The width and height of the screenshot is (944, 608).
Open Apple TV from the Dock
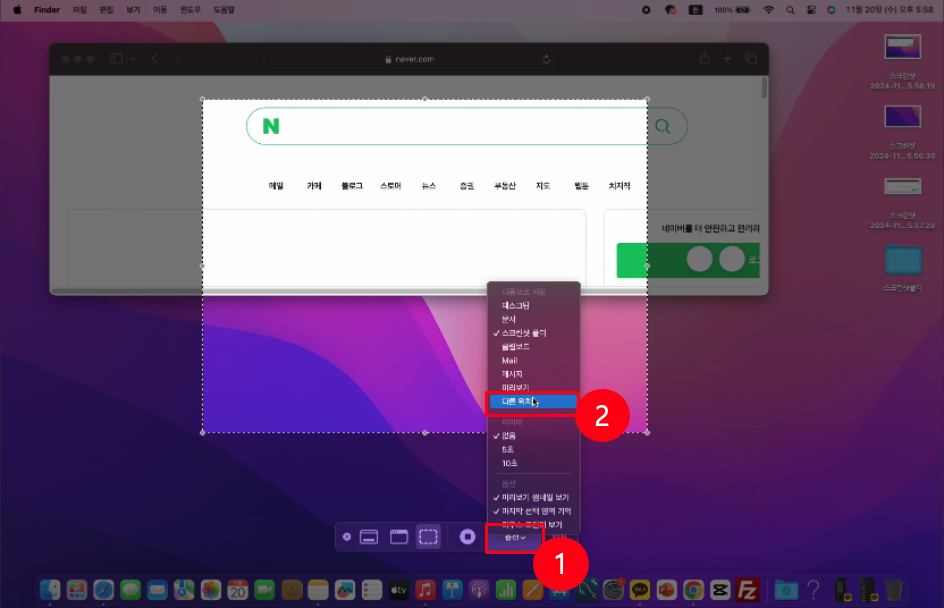(x=399, y=590)
